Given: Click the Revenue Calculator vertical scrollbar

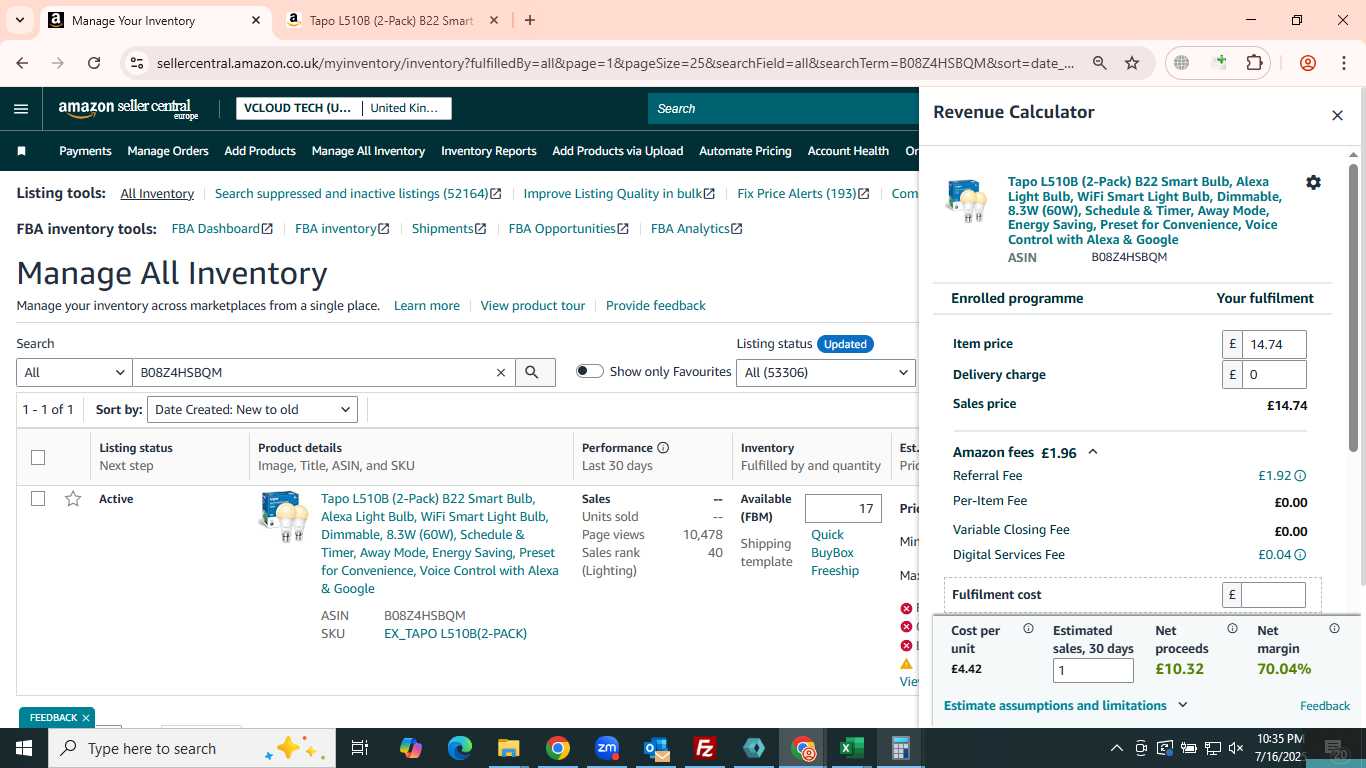Looking at the screenshot, I should click(x=1353, y=306).
